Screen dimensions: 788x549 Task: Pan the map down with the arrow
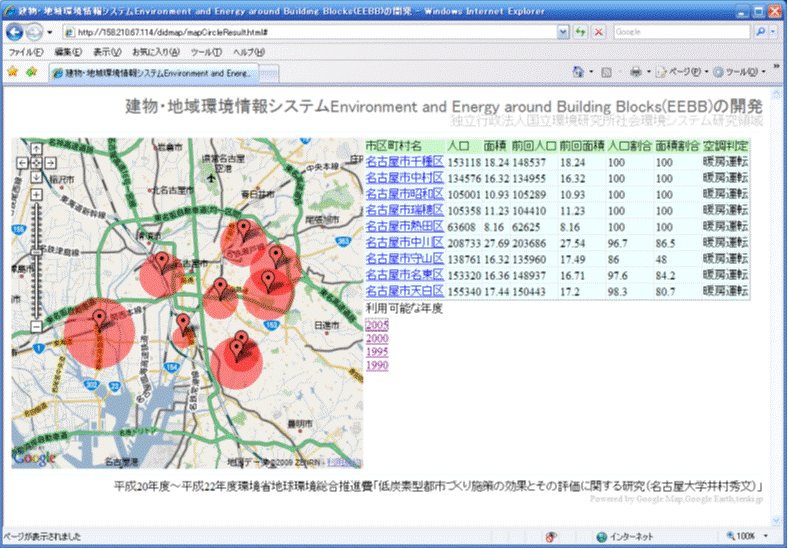36,176
